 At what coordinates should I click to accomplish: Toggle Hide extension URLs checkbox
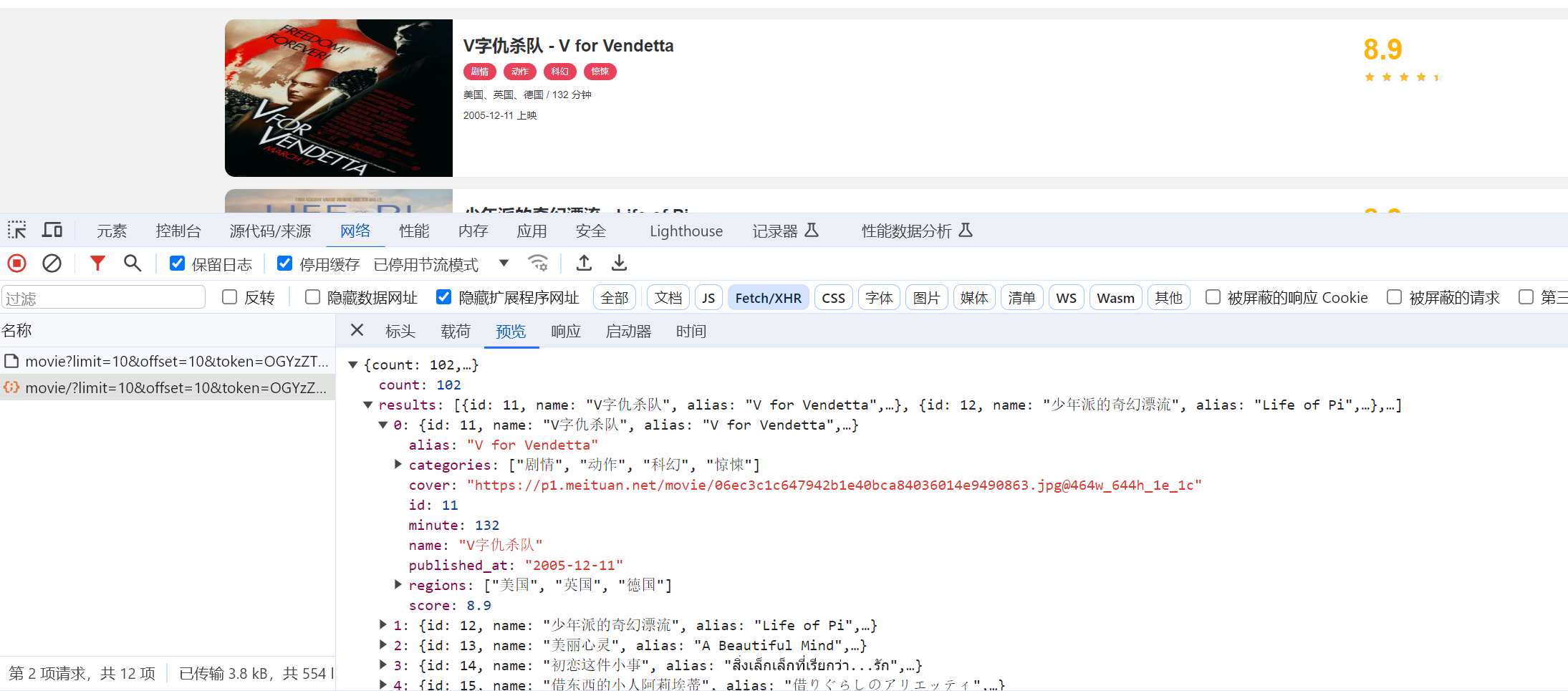[443, 297]
